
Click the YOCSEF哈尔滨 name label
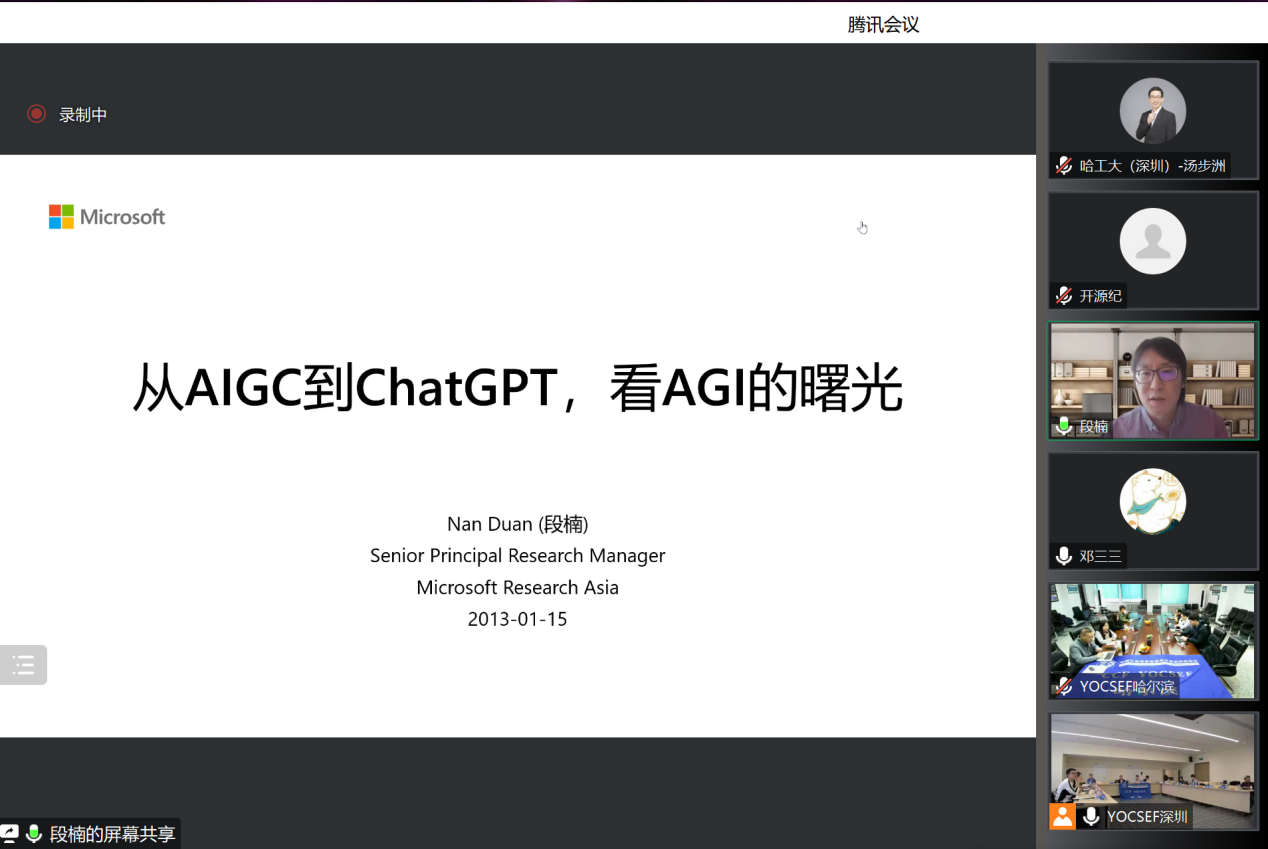click(1127, 686)
